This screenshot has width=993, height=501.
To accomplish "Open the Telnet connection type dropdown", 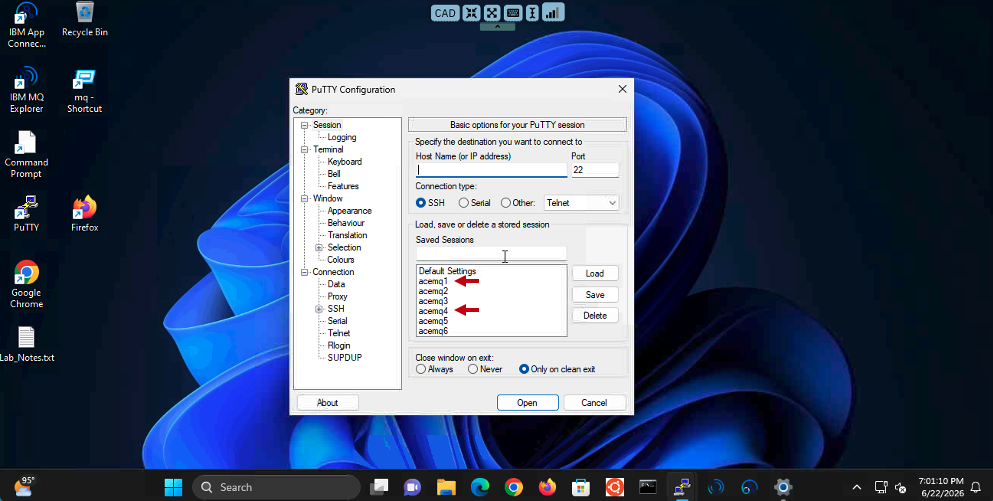I will pyautogui.click(x=581, y=203).
